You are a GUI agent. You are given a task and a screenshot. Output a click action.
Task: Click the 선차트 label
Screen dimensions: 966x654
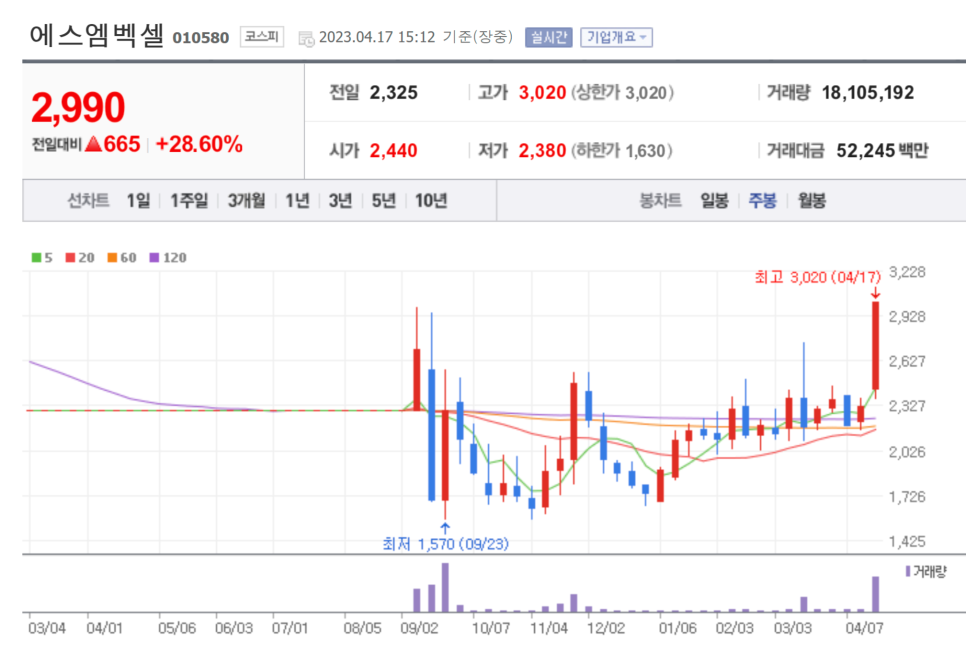tap(88, 201)
